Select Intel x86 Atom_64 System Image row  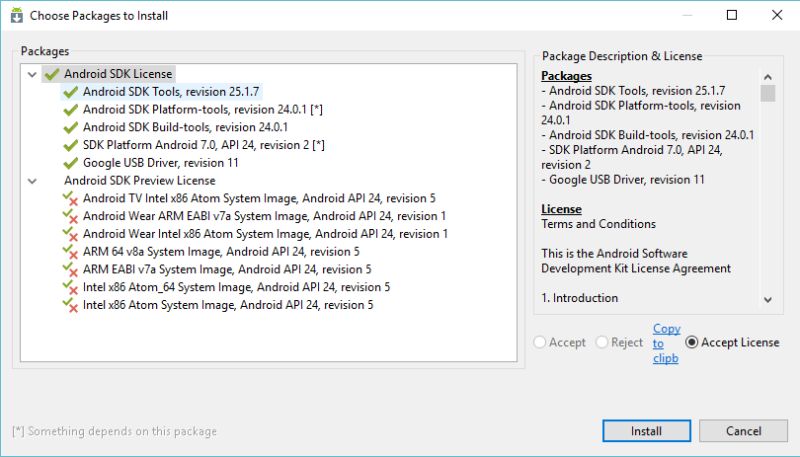tap(236, 287)
